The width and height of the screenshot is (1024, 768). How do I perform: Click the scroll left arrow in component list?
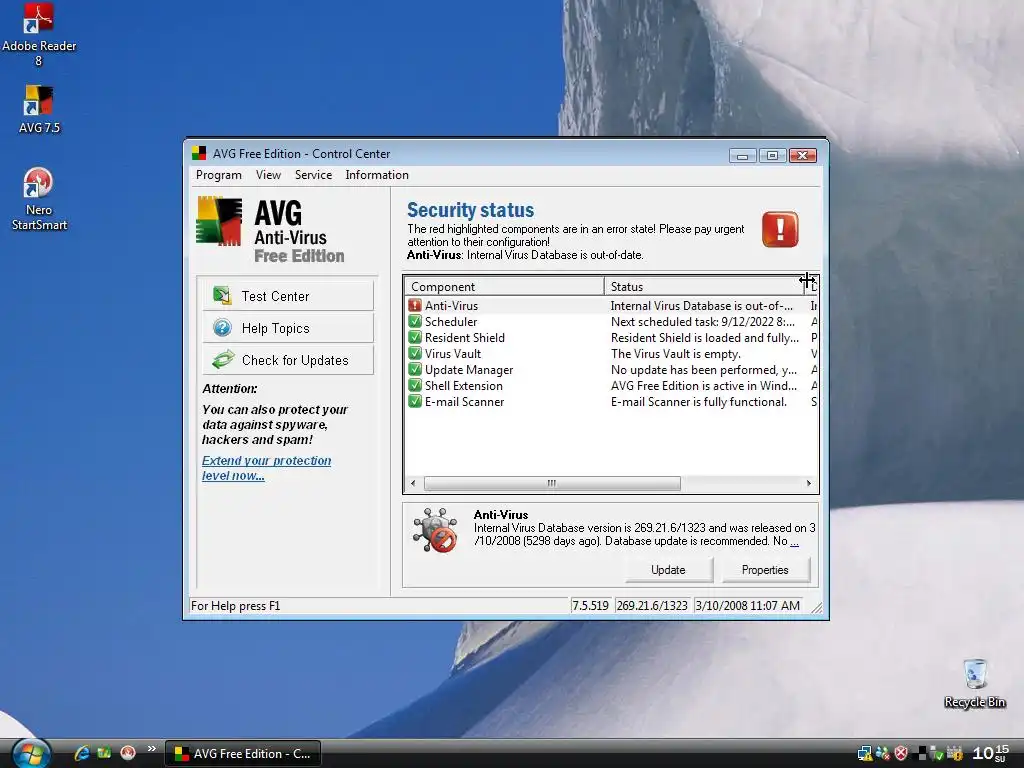coord(413,483)
